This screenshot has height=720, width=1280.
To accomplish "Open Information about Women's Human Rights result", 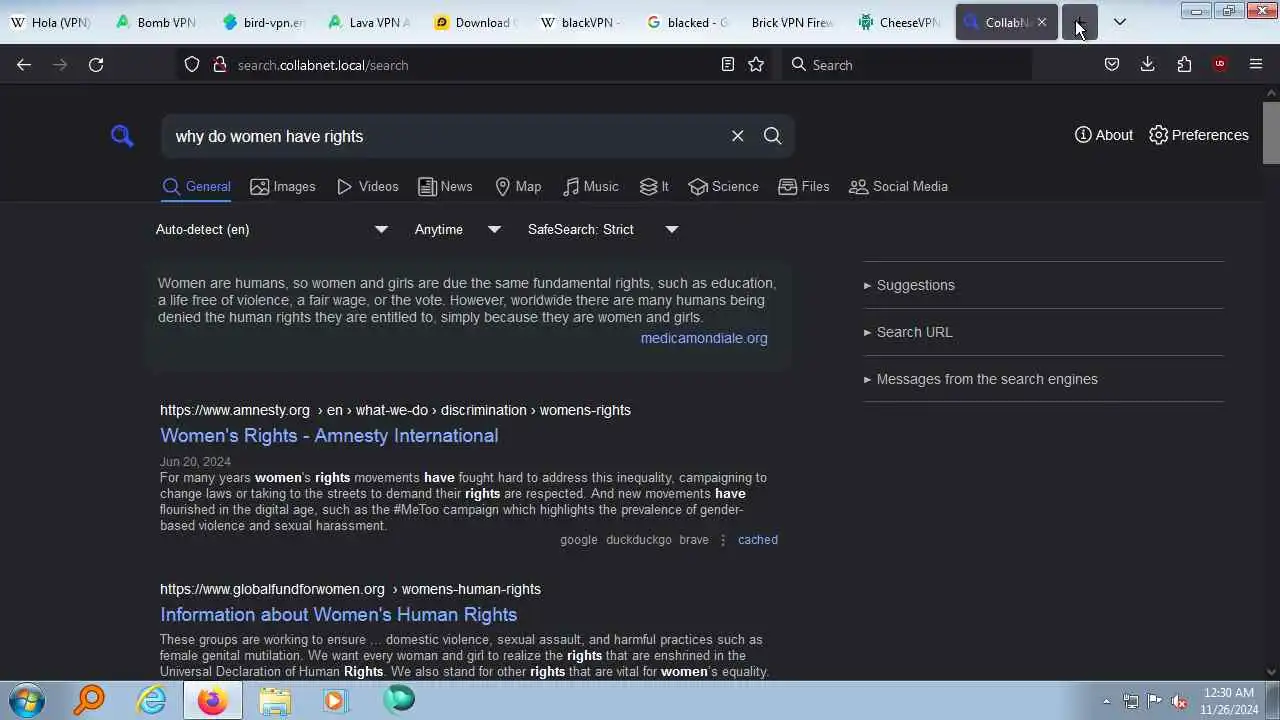I will click(338, 614).
